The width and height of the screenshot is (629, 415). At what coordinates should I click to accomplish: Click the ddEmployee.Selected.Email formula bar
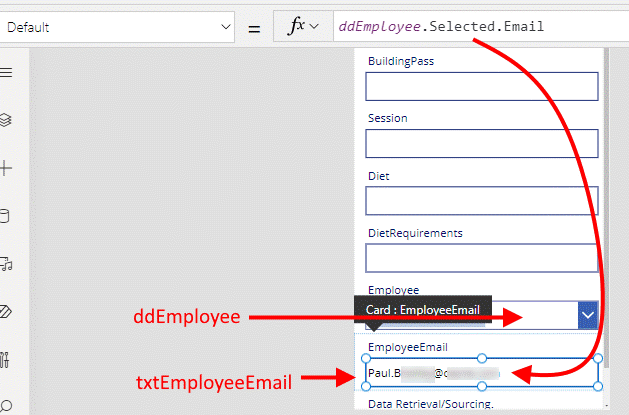(481, 26)
